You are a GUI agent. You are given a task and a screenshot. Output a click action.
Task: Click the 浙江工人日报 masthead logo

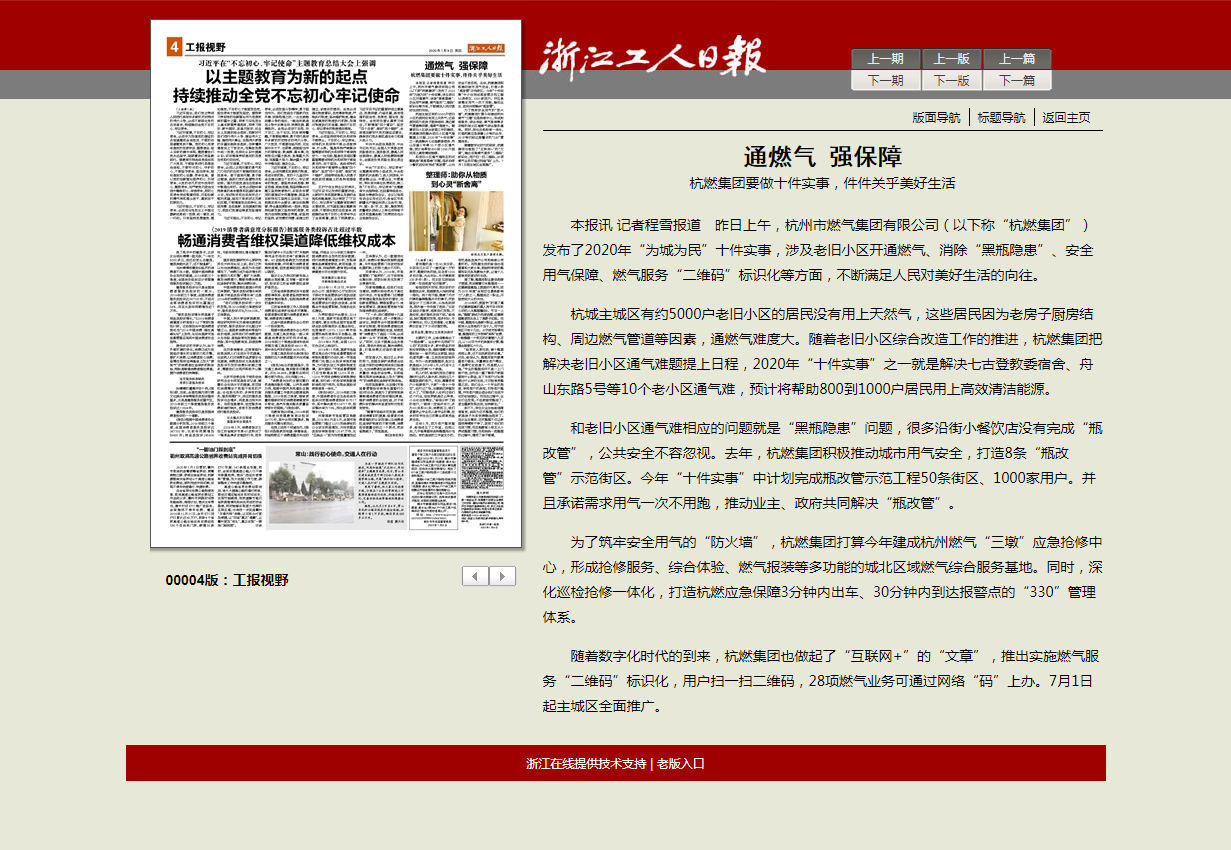tap(653, 57)
